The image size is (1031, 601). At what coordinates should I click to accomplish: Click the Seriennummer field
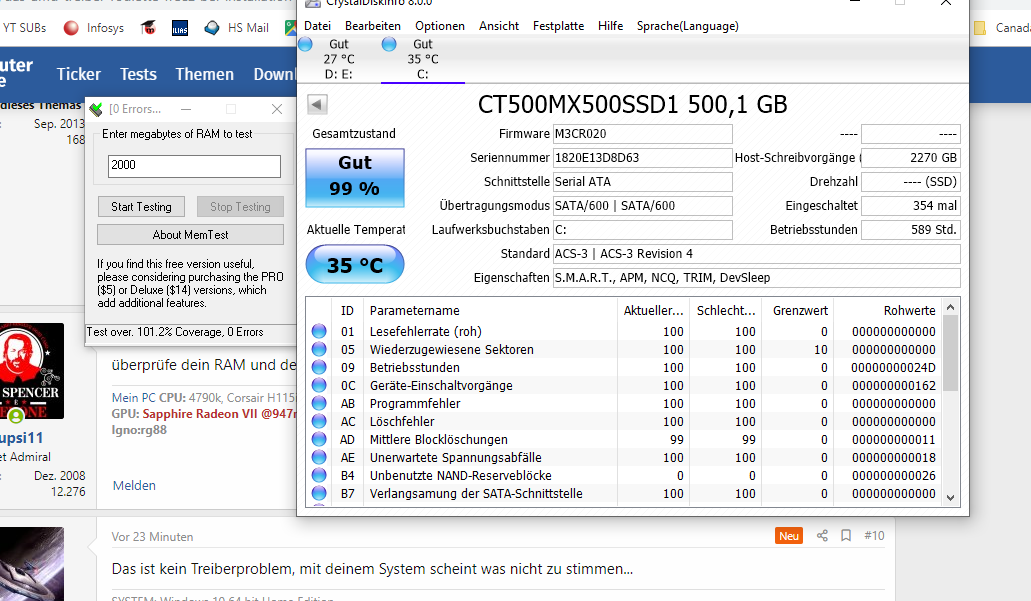click(x=642, y=158)
